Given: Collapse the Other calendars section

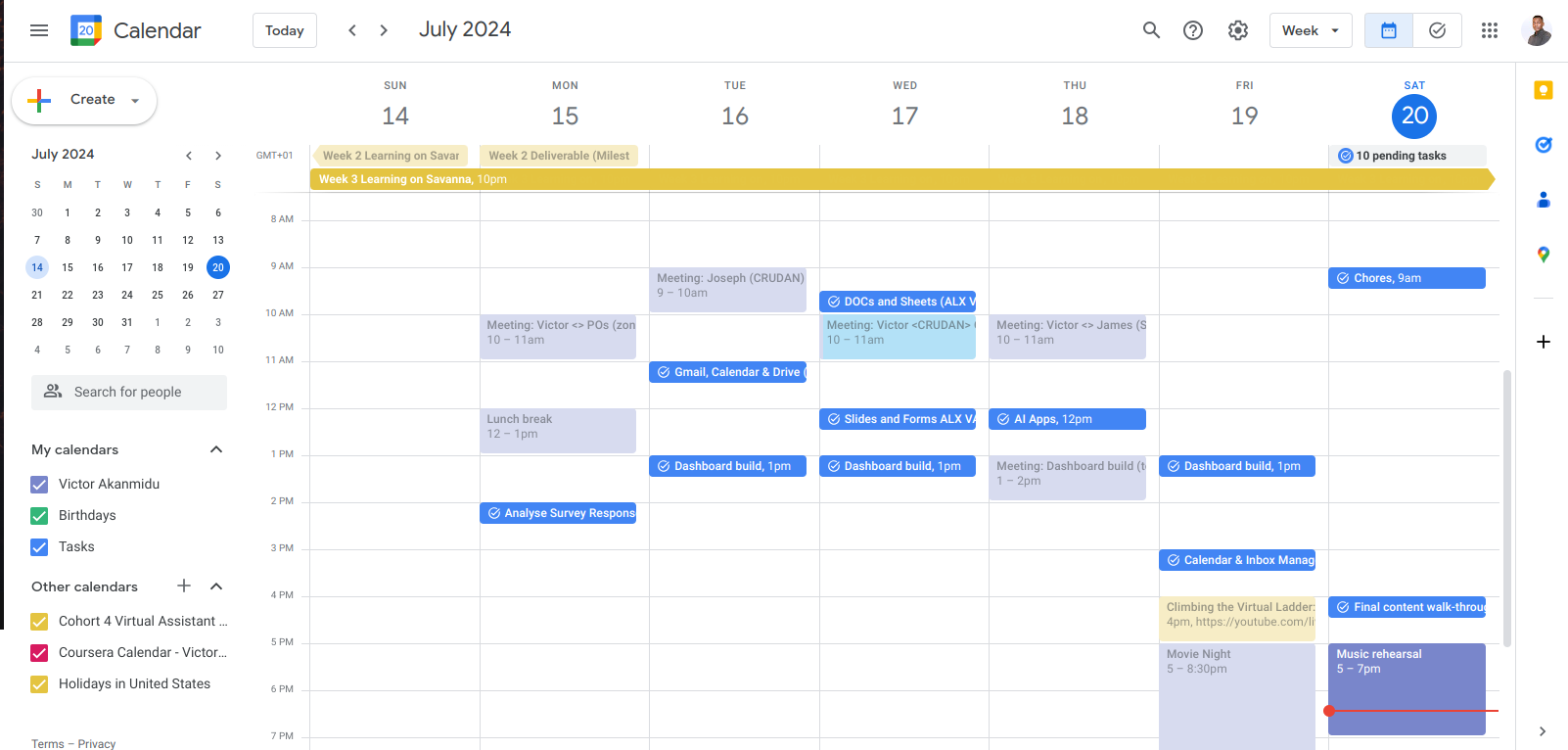Looking at the screenshot, I should pyautogui.click(x=216, y=586).
